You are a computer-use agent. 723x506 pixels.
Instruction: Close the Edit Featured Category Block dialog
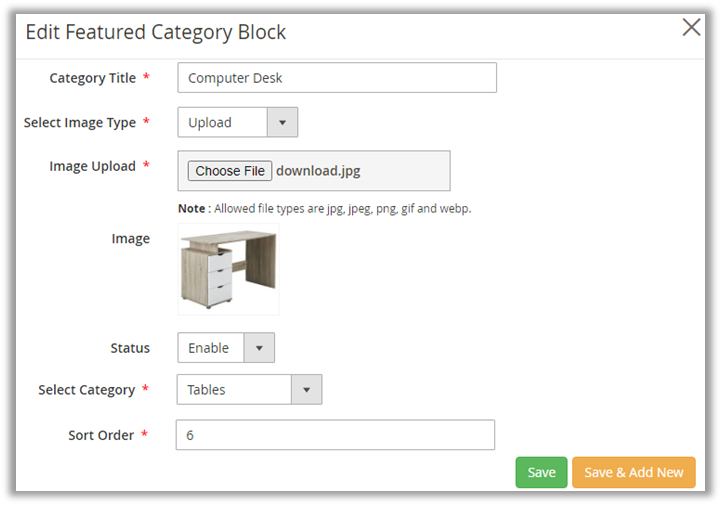[x=691, y=28]
